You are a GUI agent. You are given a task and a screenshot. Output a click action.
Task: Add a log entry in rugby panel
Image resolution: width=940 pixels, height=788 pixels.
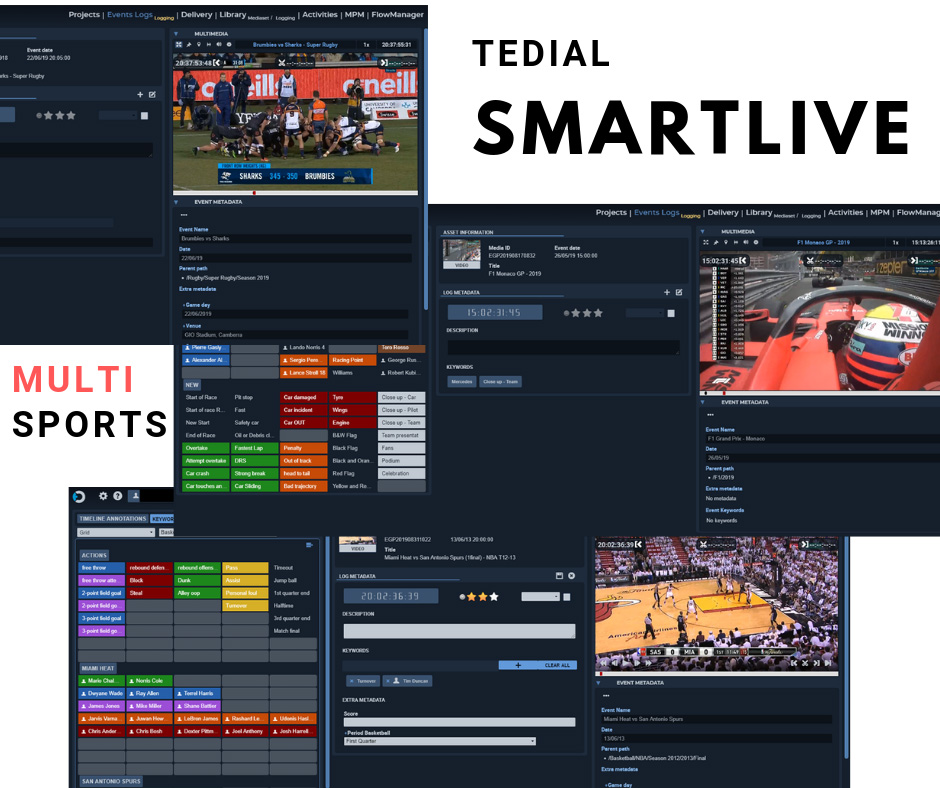coord(140,94)
